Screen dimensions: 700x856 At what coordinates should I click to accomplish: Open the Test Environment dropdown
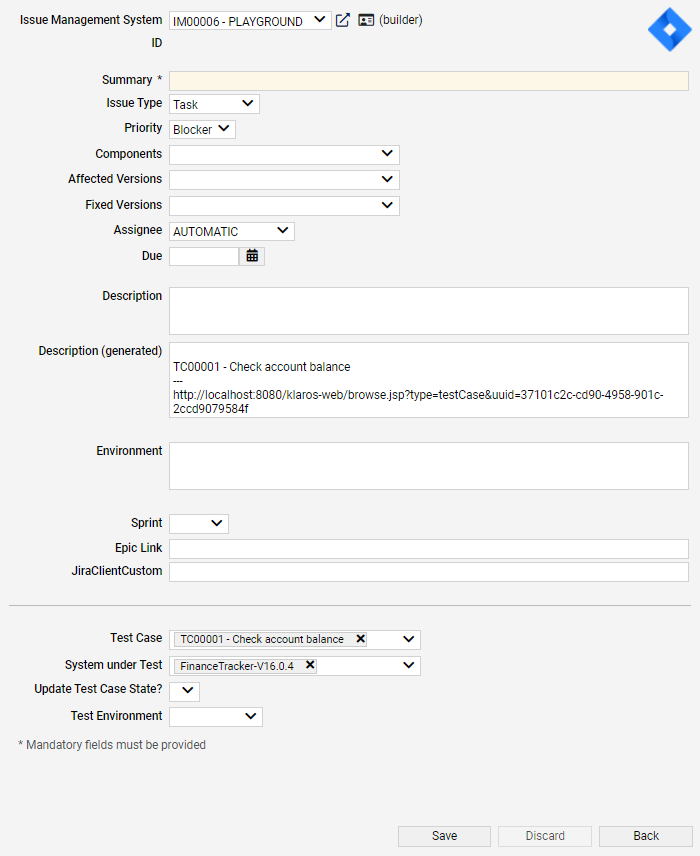point(215,716)
